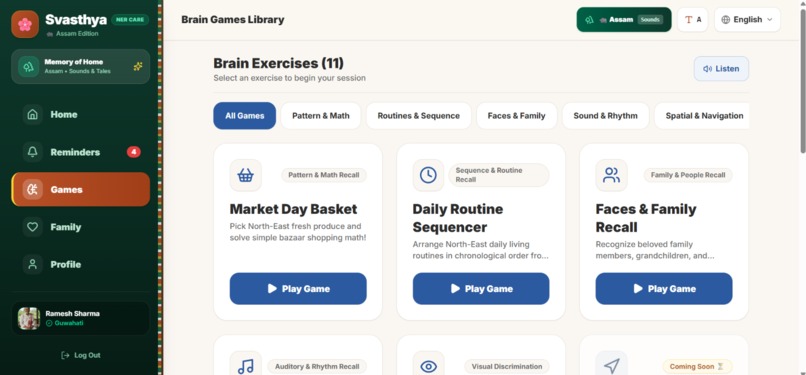This screenshot has height=375, width=806.
Task: Click the Log Out link
Action: click(81, 355)
